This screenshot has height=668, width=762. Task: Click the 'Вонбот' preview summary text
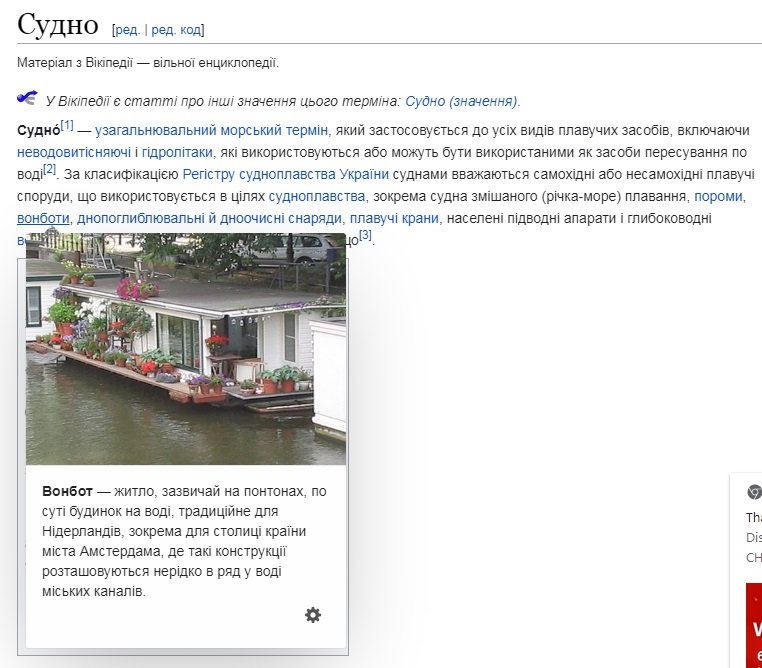click(185, 541)
